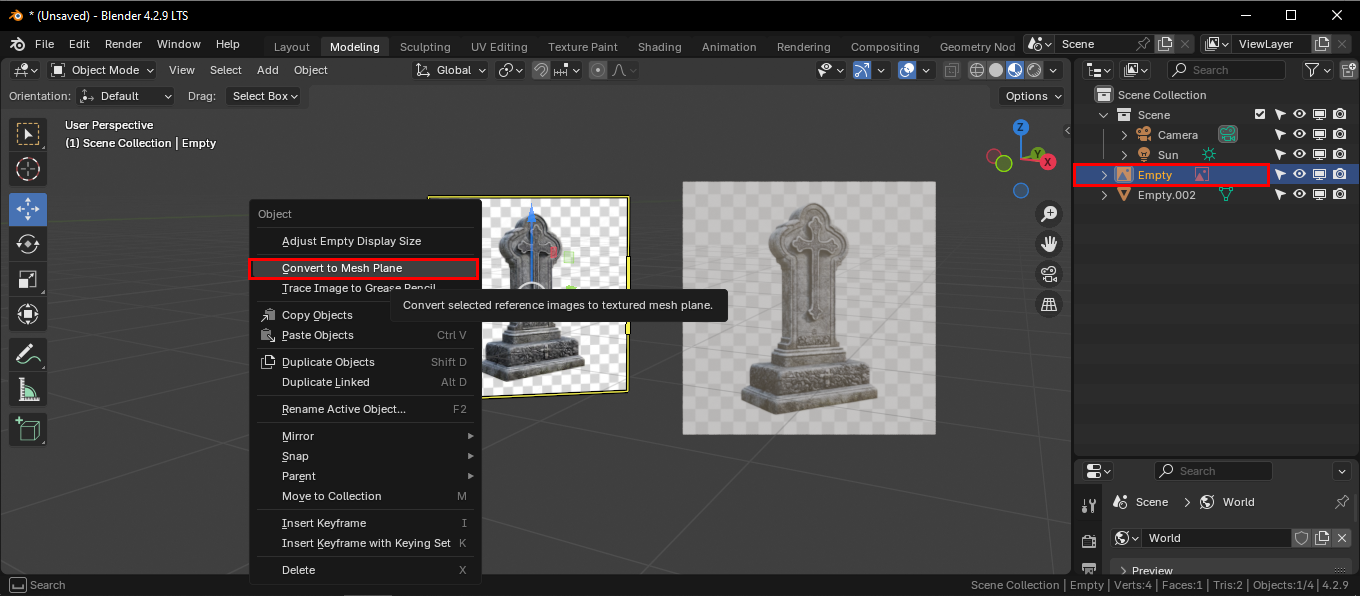Screen dimensions: 1360x596
Task: Switch to orthographic grid view icon
Action: tap(1049, 304)
